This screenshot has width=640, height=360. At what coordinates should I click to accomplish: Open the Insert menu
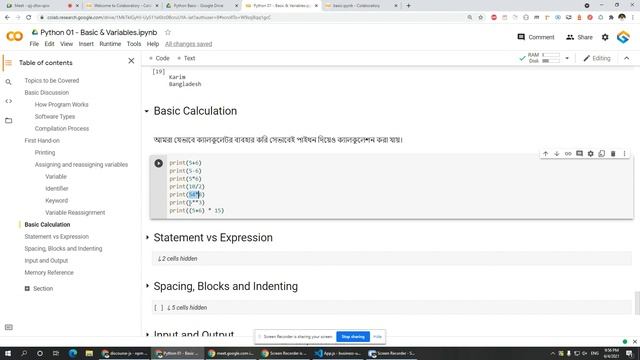(x=86, y=44)
